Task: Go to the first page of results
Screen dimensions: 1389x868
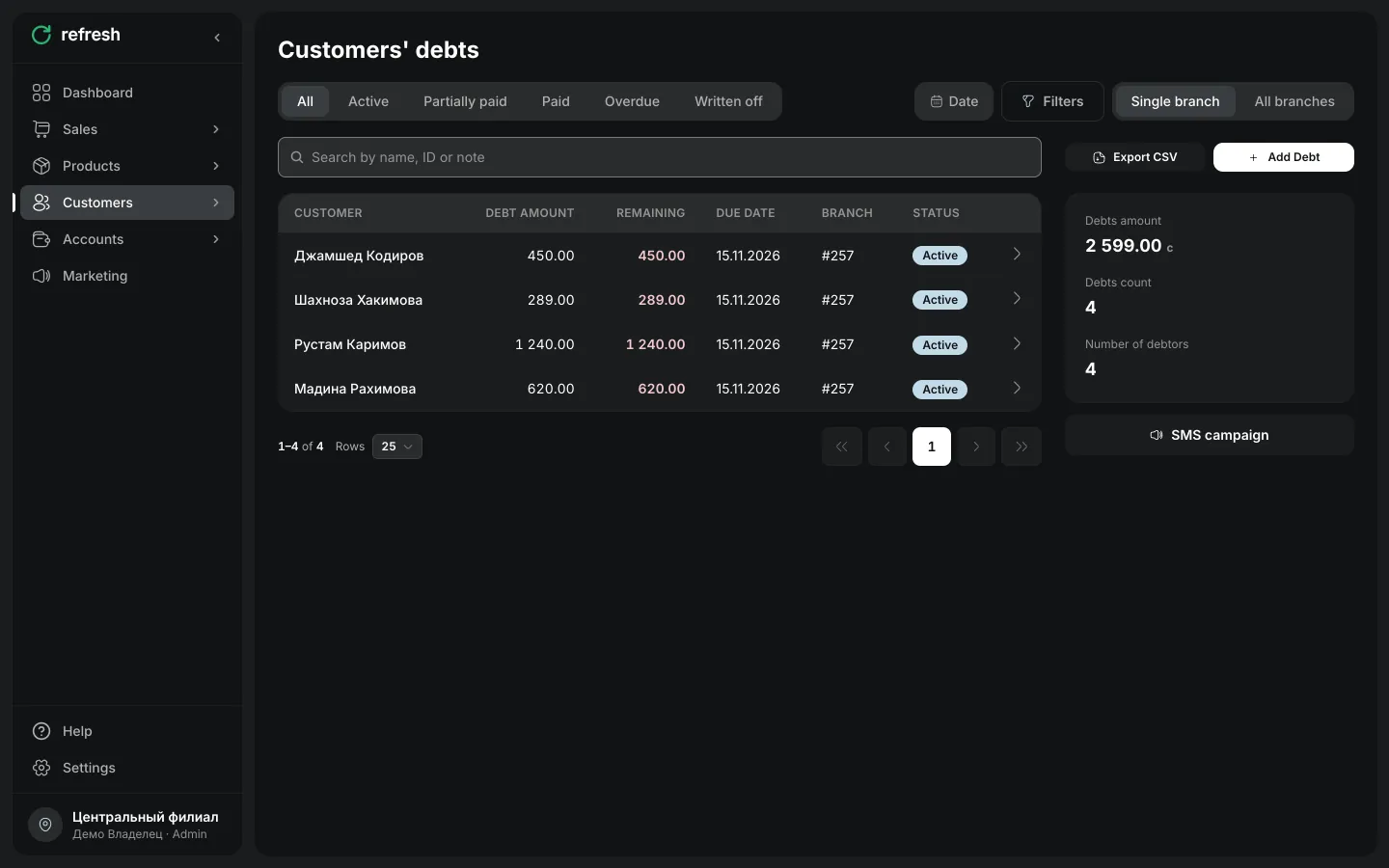Action: point(842,447)
